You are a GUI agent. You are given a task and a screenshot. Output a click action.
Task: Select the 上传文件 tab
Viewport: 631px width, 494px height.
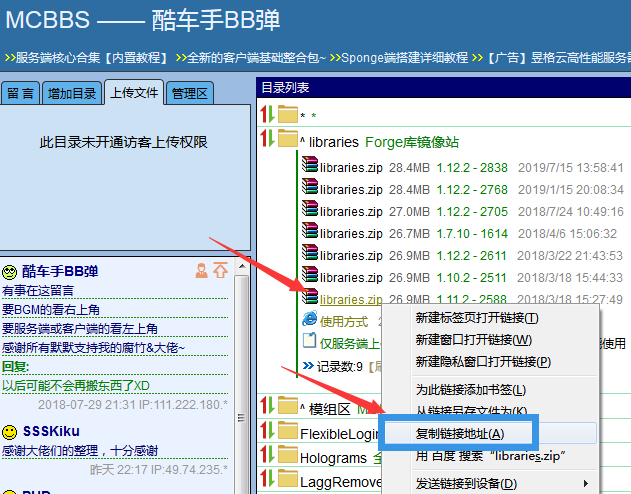[x=134, y=93]
